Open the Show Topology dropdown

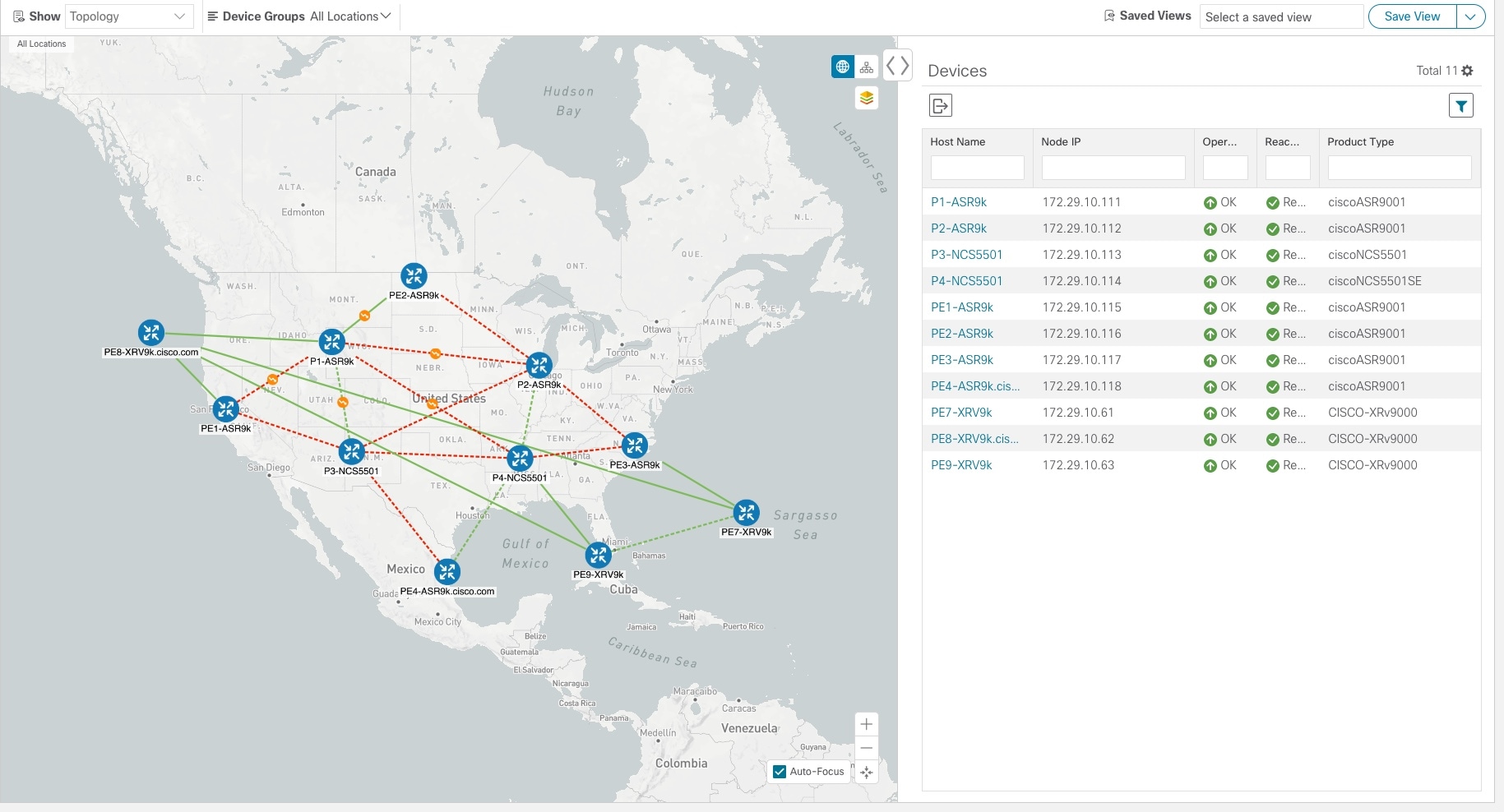(x=128, y=16)
